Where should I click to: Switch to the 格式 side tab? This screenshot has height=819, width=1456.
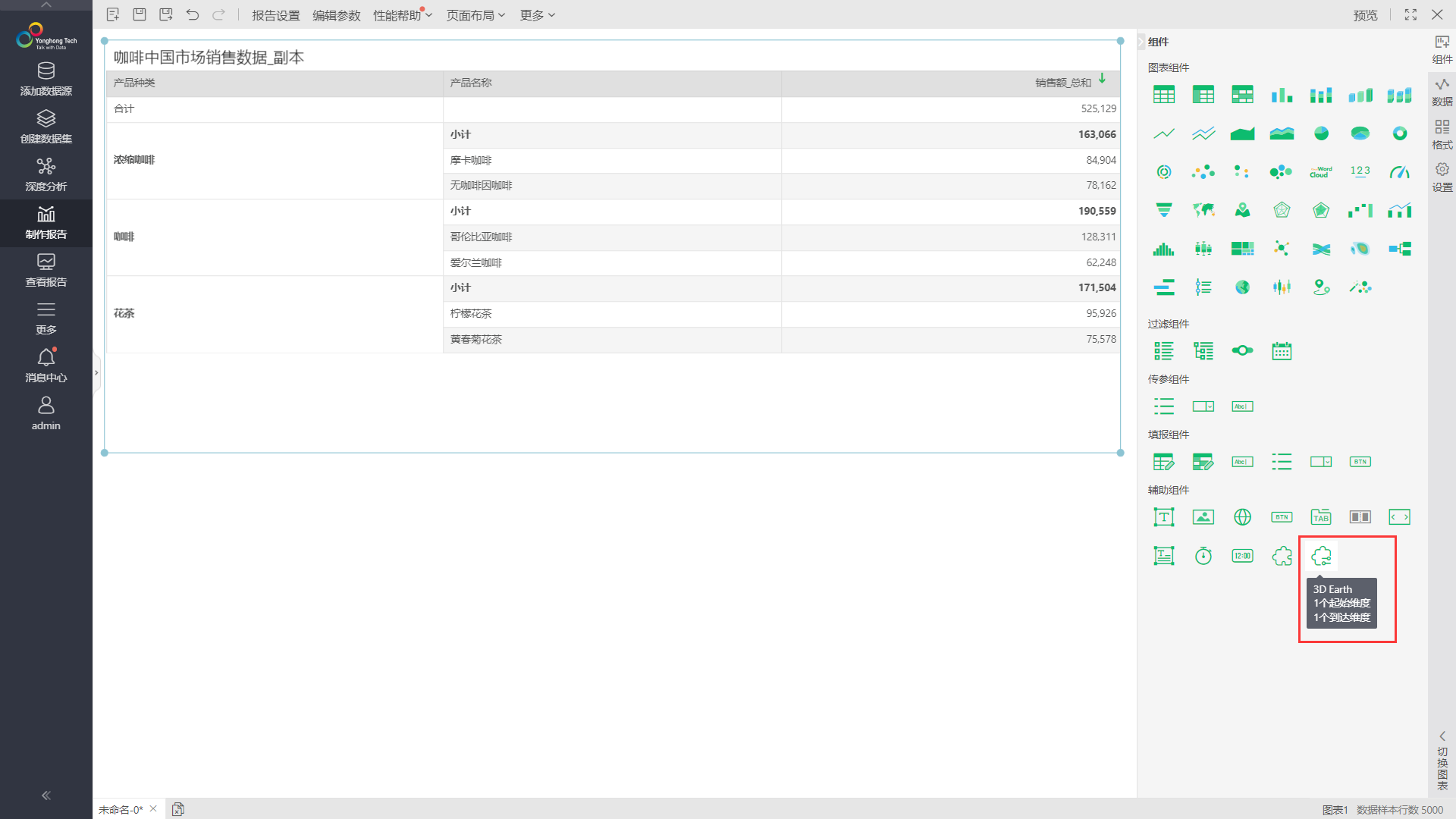tap(1442, 134)
